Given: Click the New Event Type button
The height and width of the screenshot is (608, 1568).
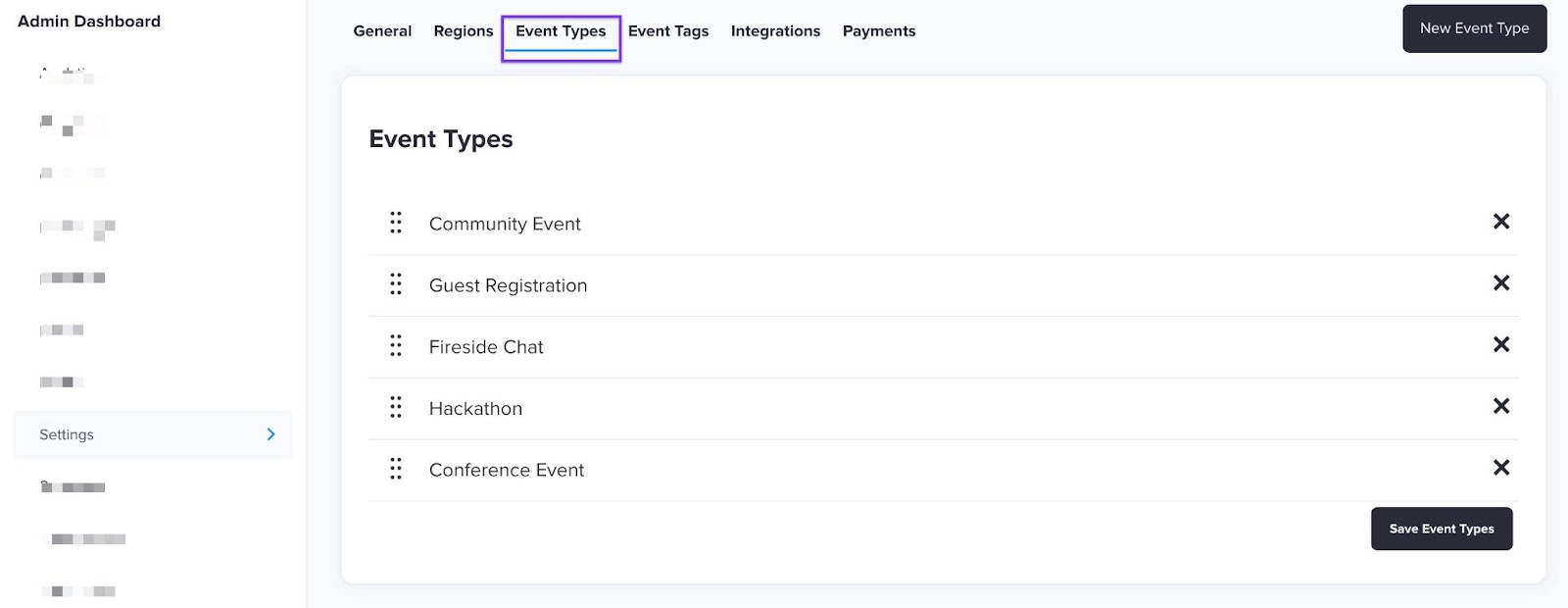Looking at the screenshot, I should (x=1474, y=28).
